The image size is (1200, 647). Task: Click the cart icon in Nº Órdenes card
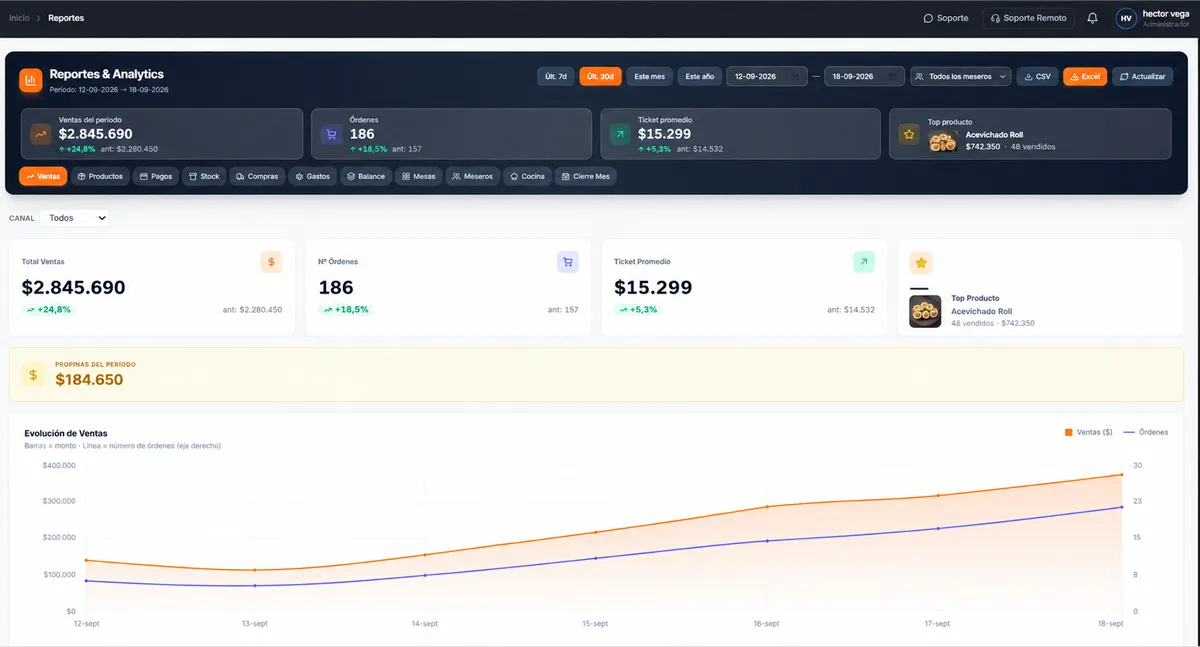click(568, 262)
